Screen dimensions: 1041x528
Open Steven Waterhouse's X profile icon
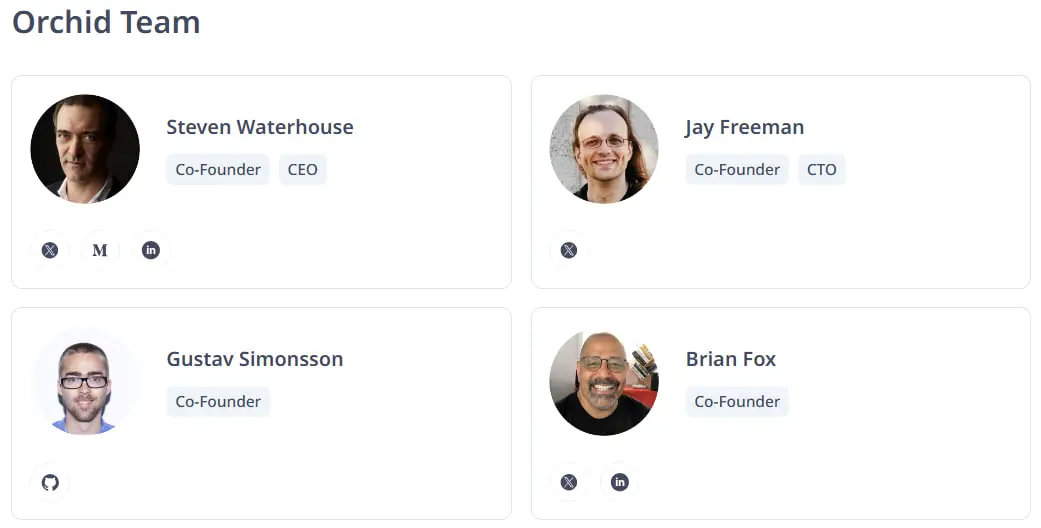(x=50, y=250)
